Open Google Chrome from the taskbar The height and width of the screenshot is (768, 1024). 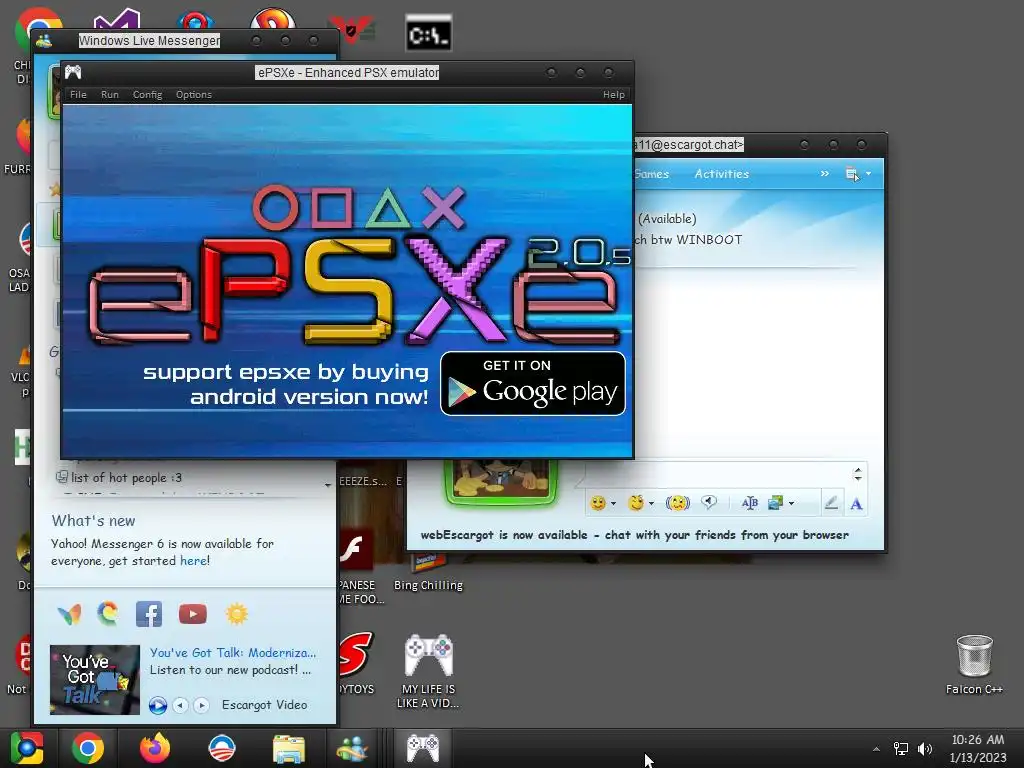pyautogui.click(x=88, y=748)
